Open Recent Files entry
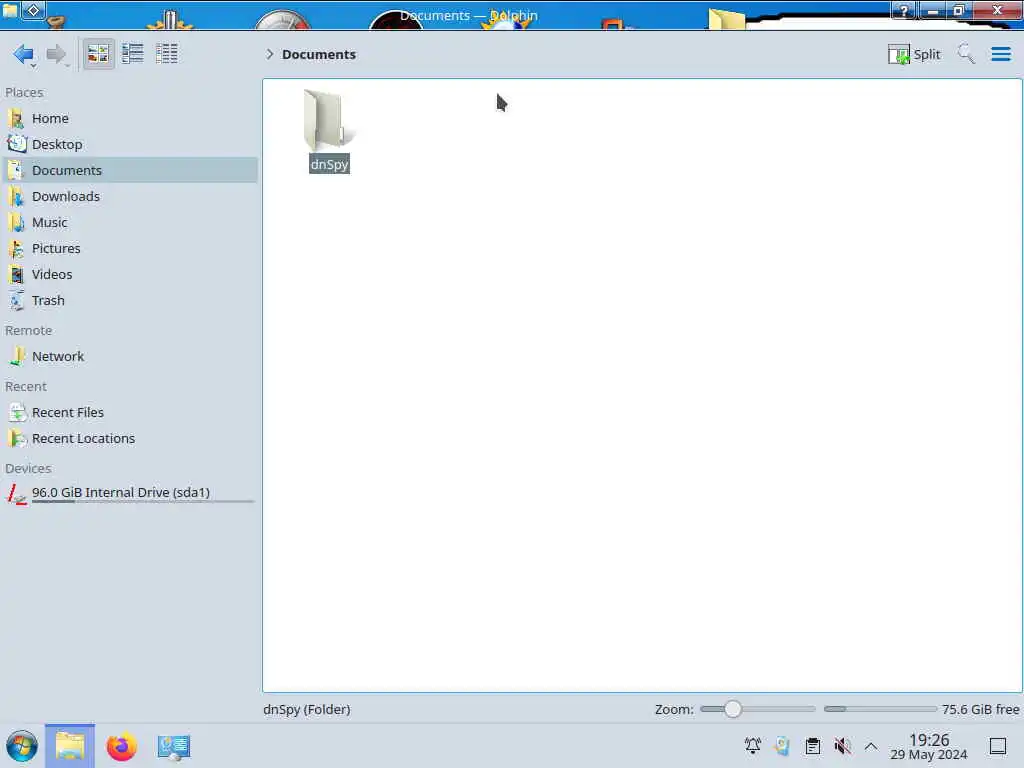 pyautogui.click(x=130, y=413)
